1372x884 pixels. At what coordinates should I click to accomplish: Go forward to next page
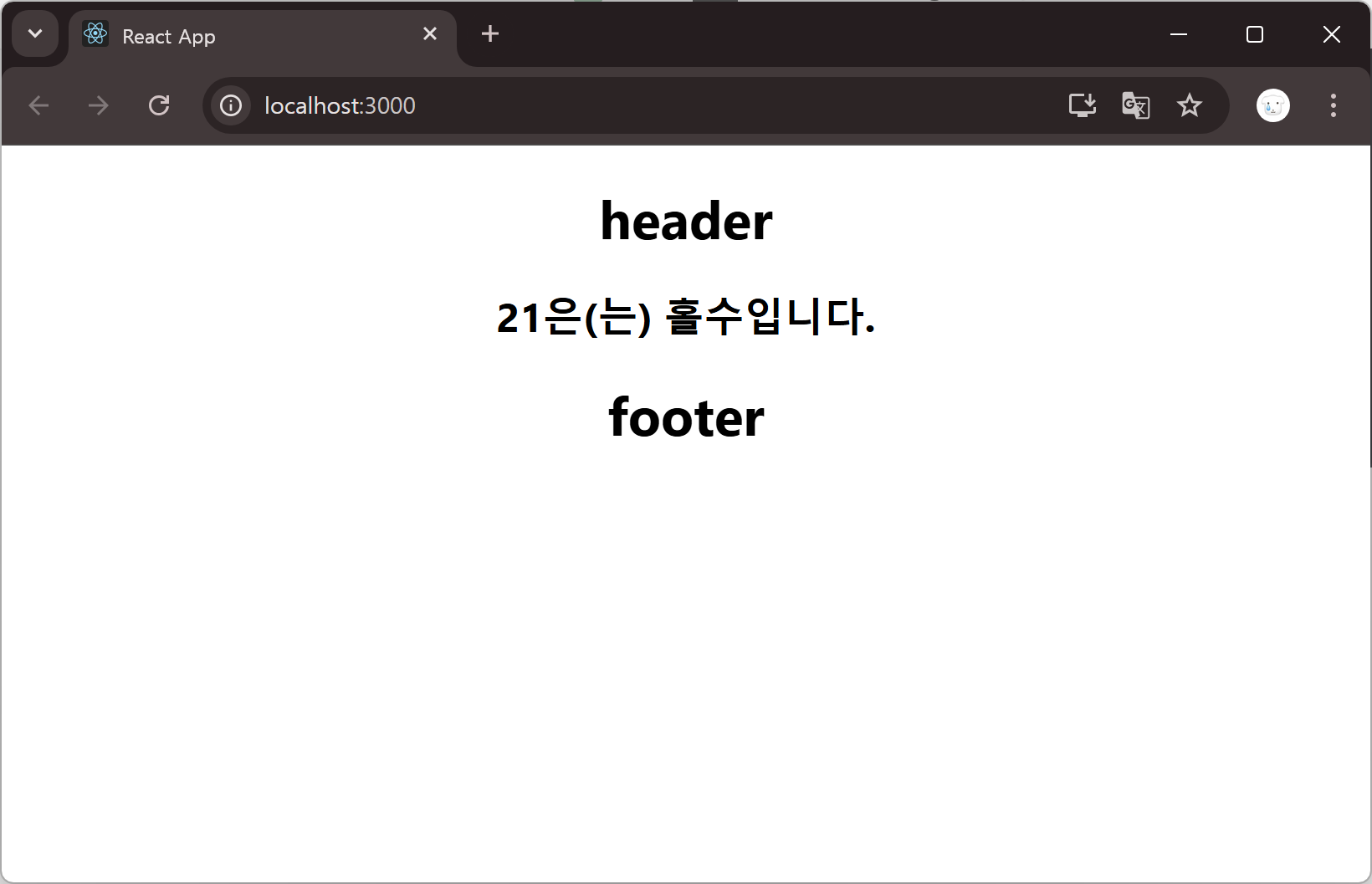tap(99, 105)
